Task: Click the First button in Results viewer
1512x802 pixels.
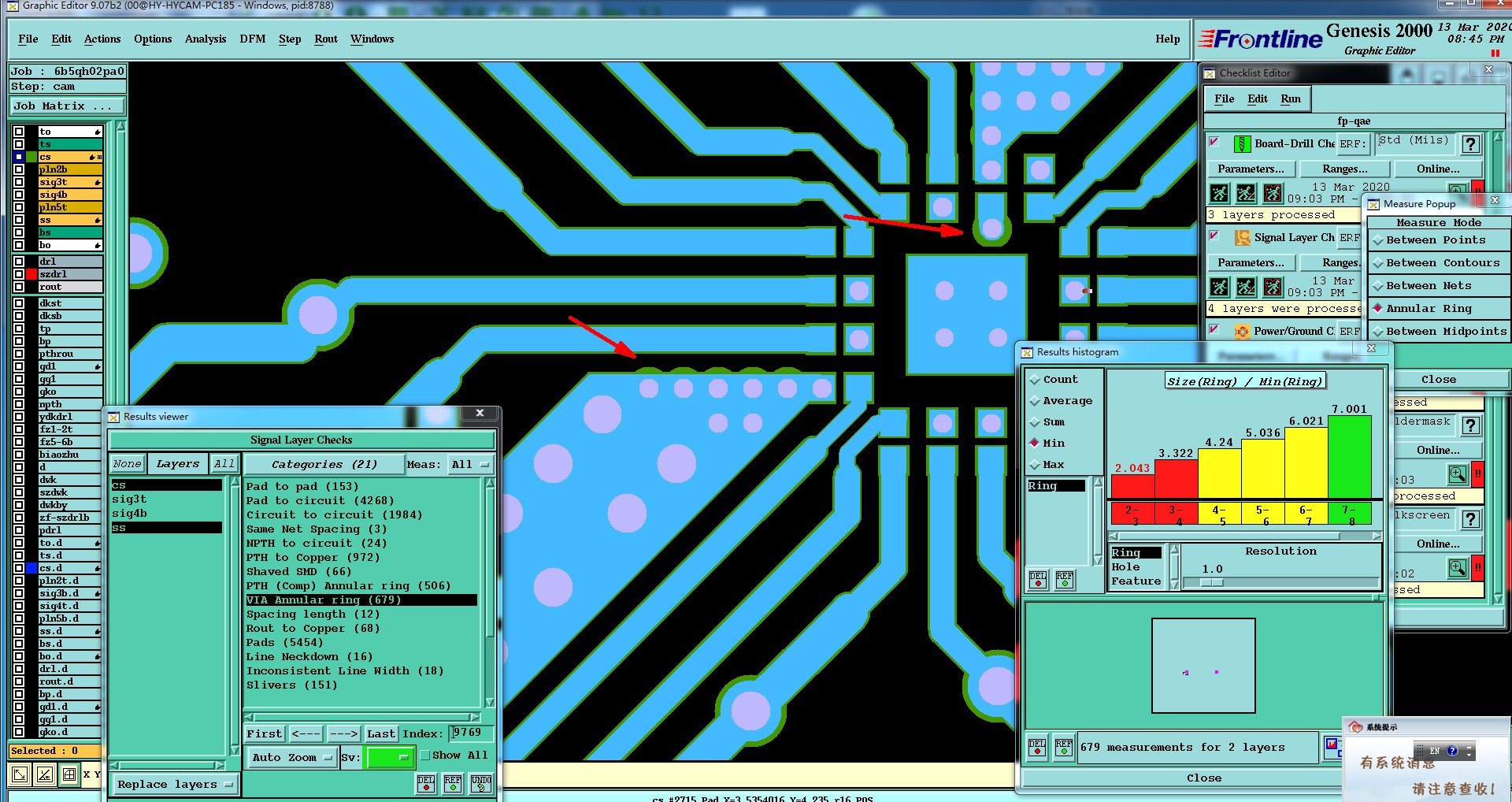Action: point(265,734)
